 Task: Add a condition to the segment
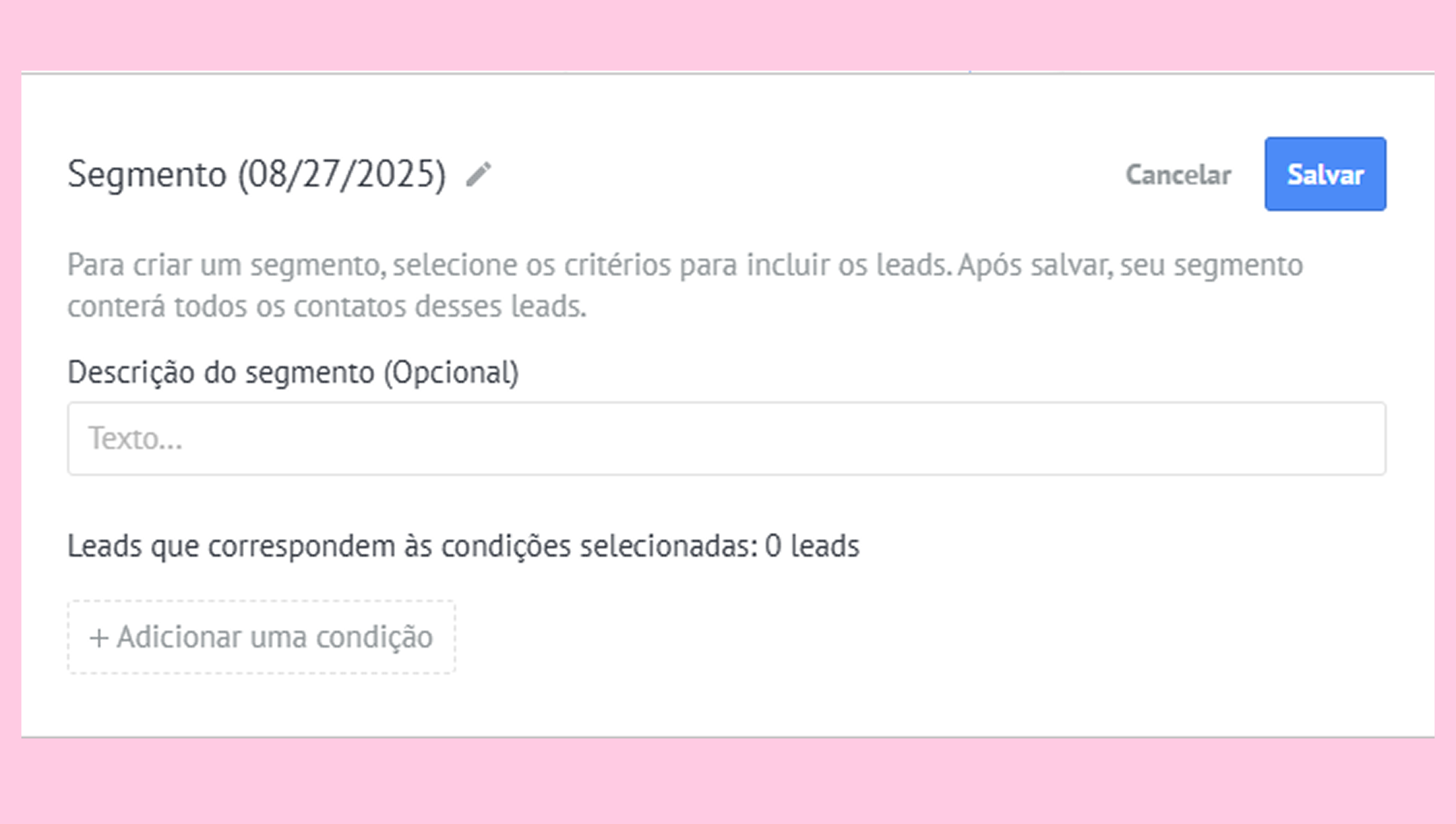pyautogui.click(x=262, y=637)
